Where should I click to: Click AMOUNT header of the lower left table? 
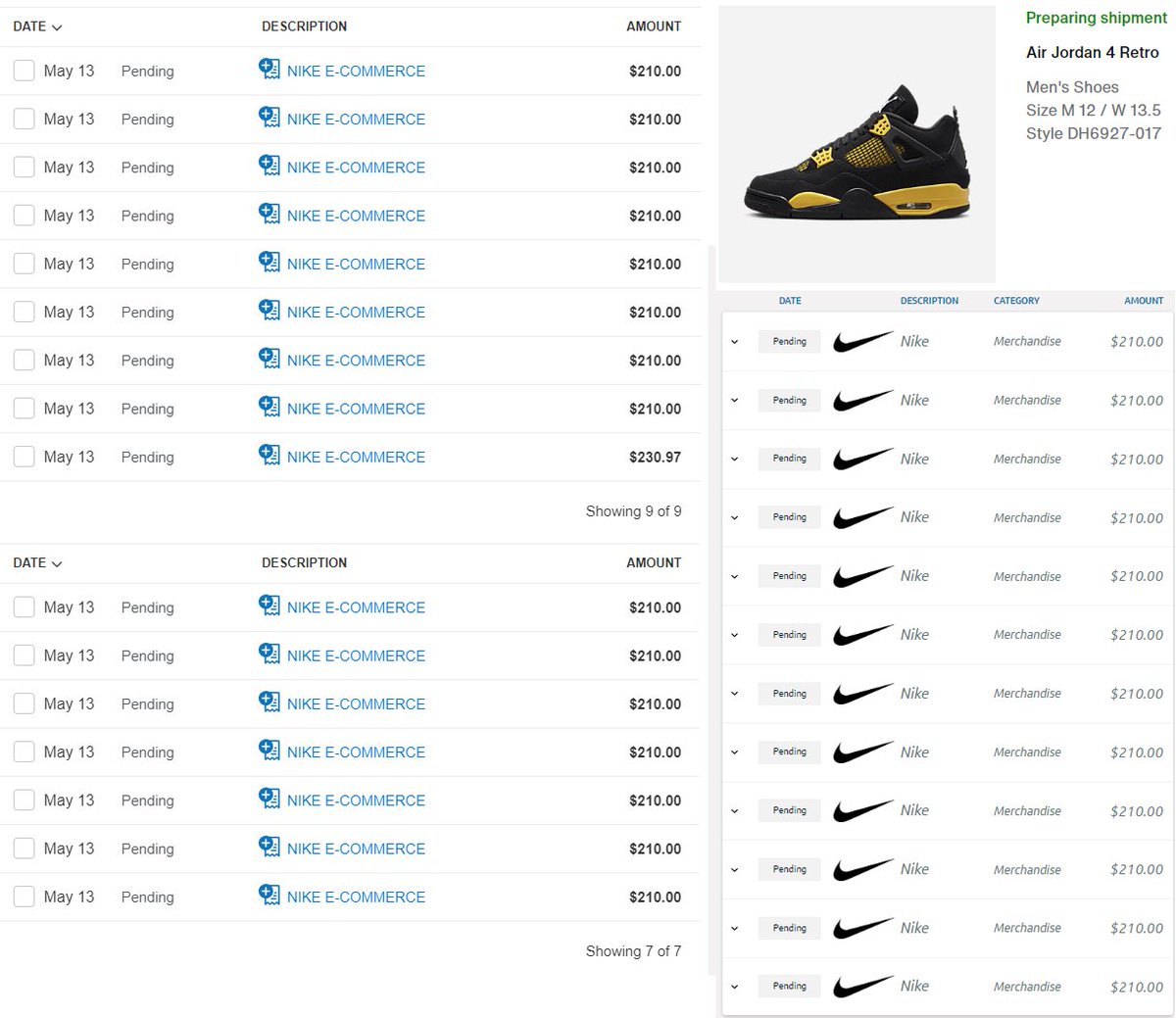click(x=654, y=562)
